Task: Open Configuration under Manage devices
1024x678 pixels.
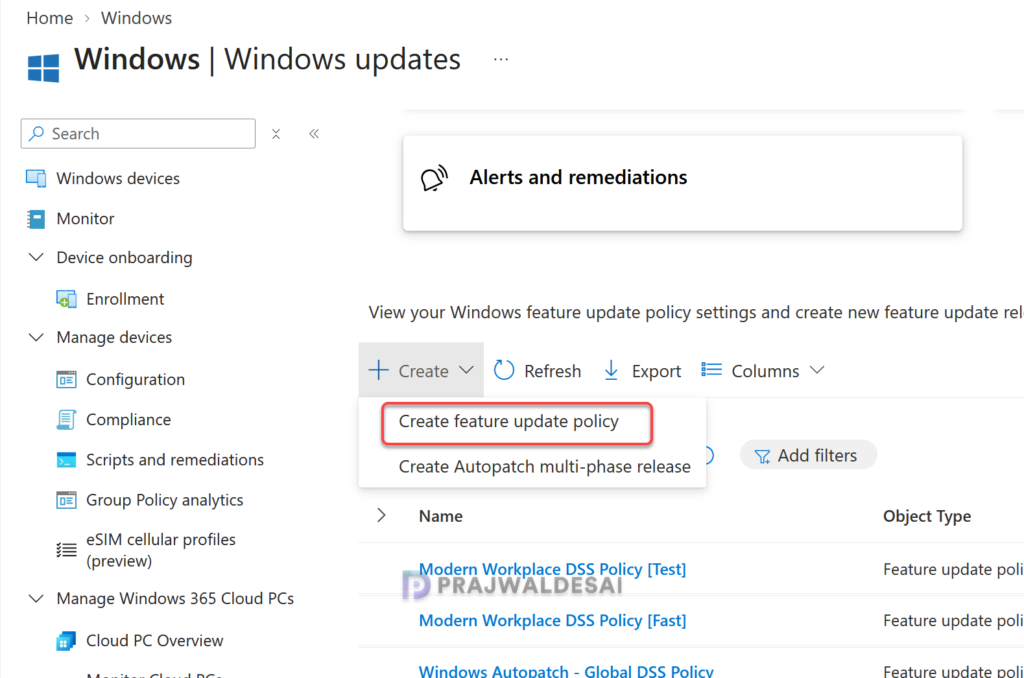Action: tap(135, 379)
